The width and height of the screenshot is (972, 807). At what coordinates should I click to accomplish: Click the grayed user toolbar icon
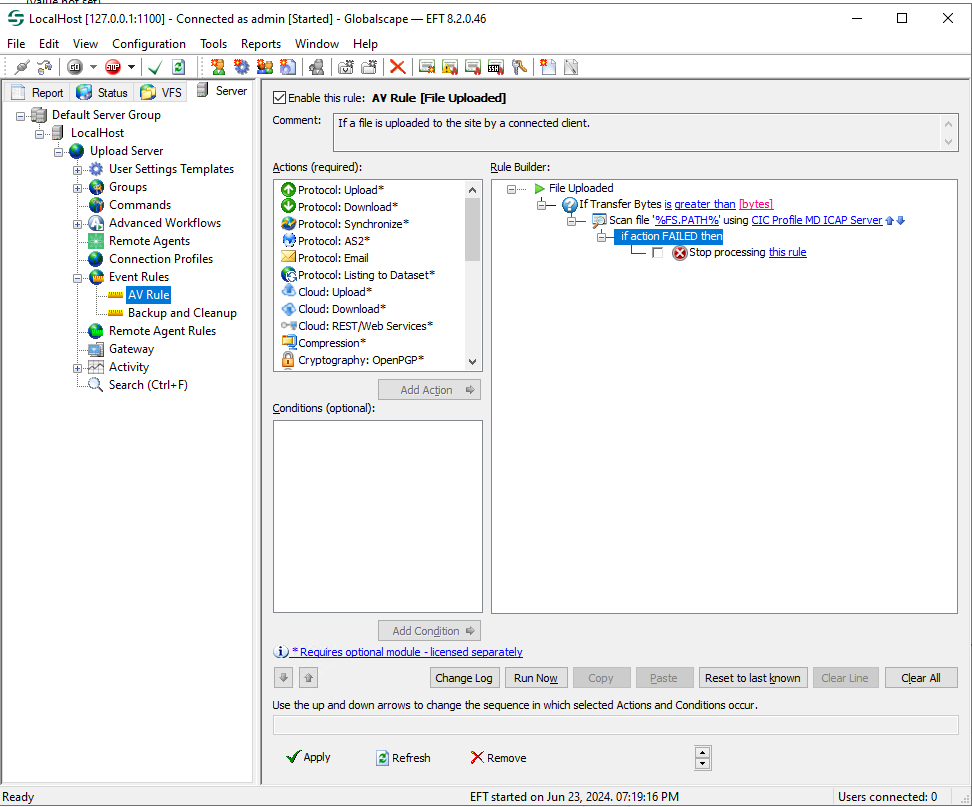pos(317,67)
